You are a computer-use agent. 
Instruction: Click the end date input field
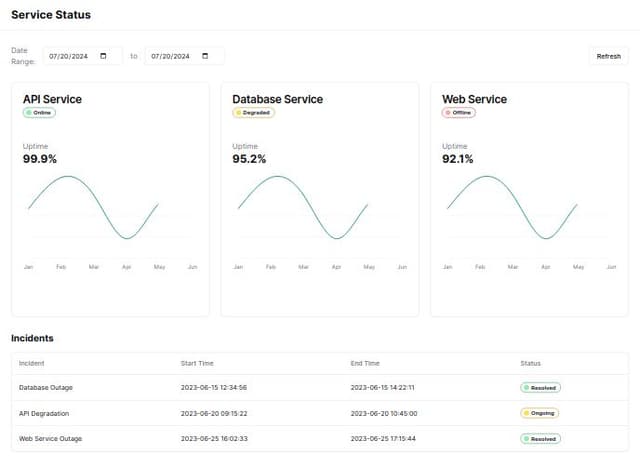point(172,56)
